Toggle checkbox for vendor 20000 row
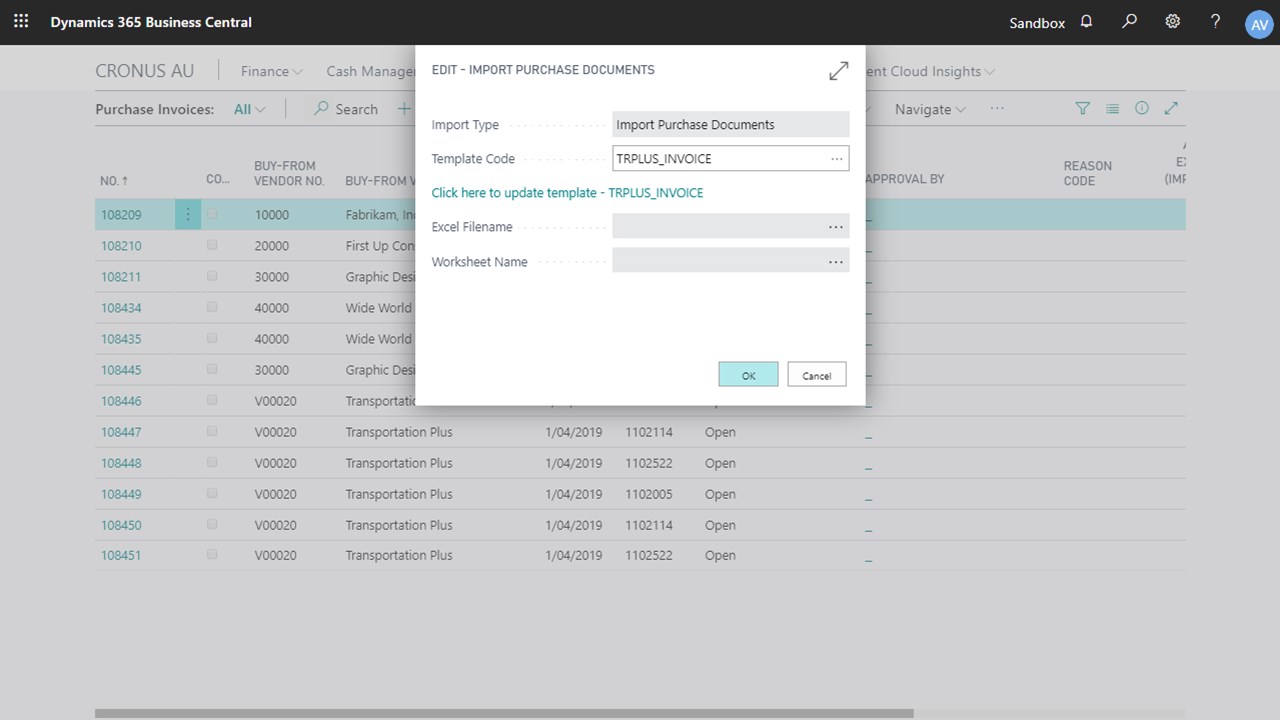The width and height of the screenshot is (1280, 720). click(x=212, y=245)
